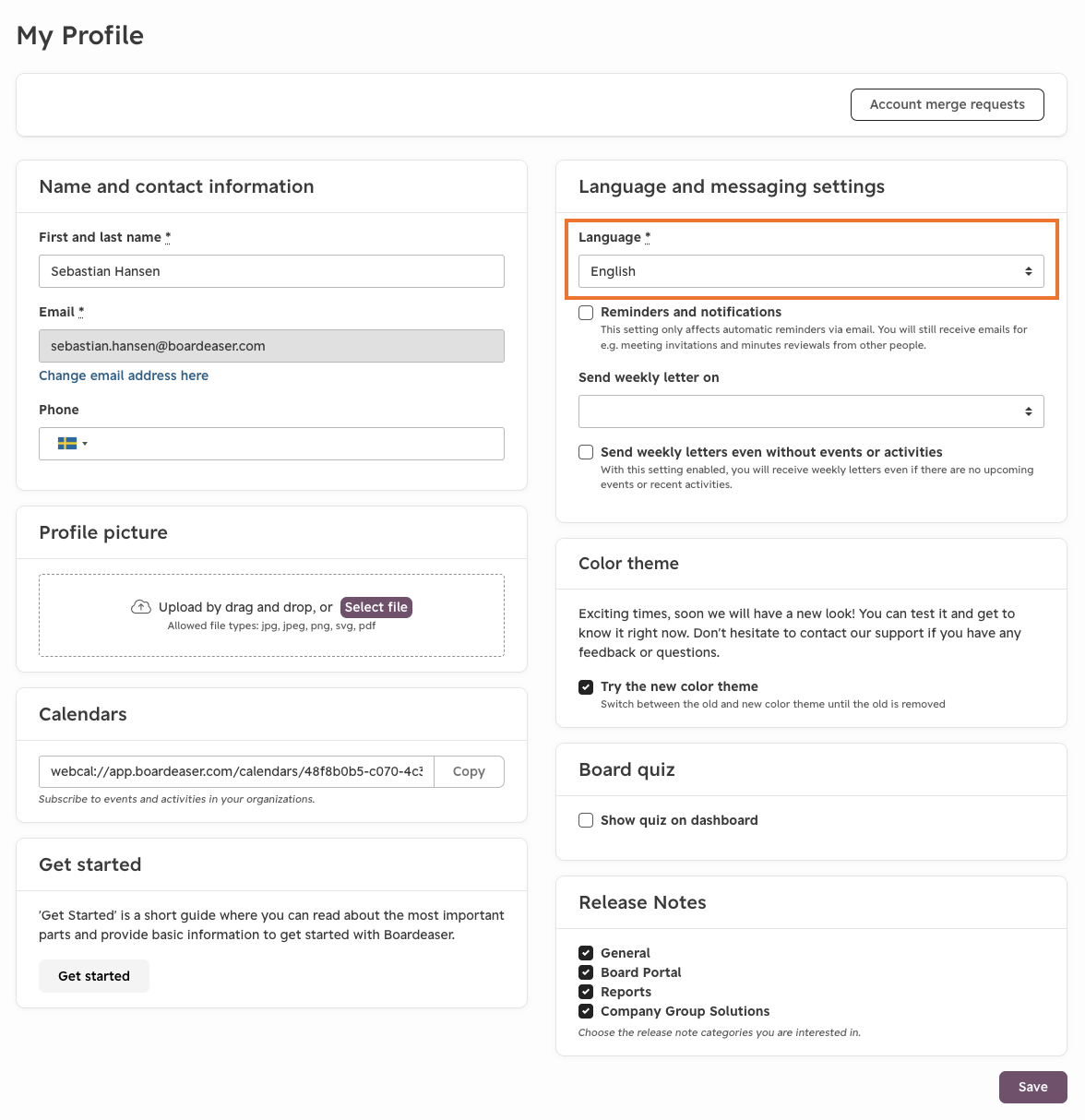Click the First and last name field
This screenshot has height=1120, width=1085.
pos(271,271)
